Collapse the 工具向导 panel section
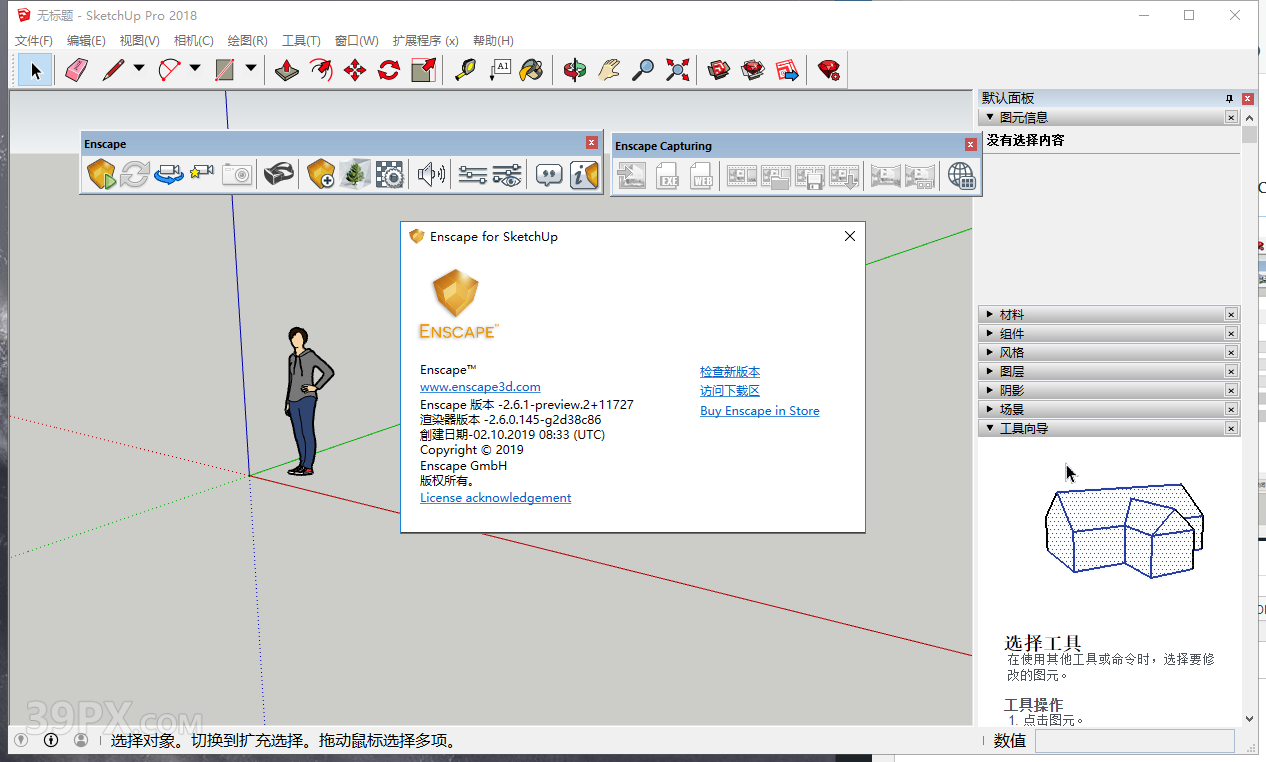Screen dimensions: 1266x762 point(991,427)
